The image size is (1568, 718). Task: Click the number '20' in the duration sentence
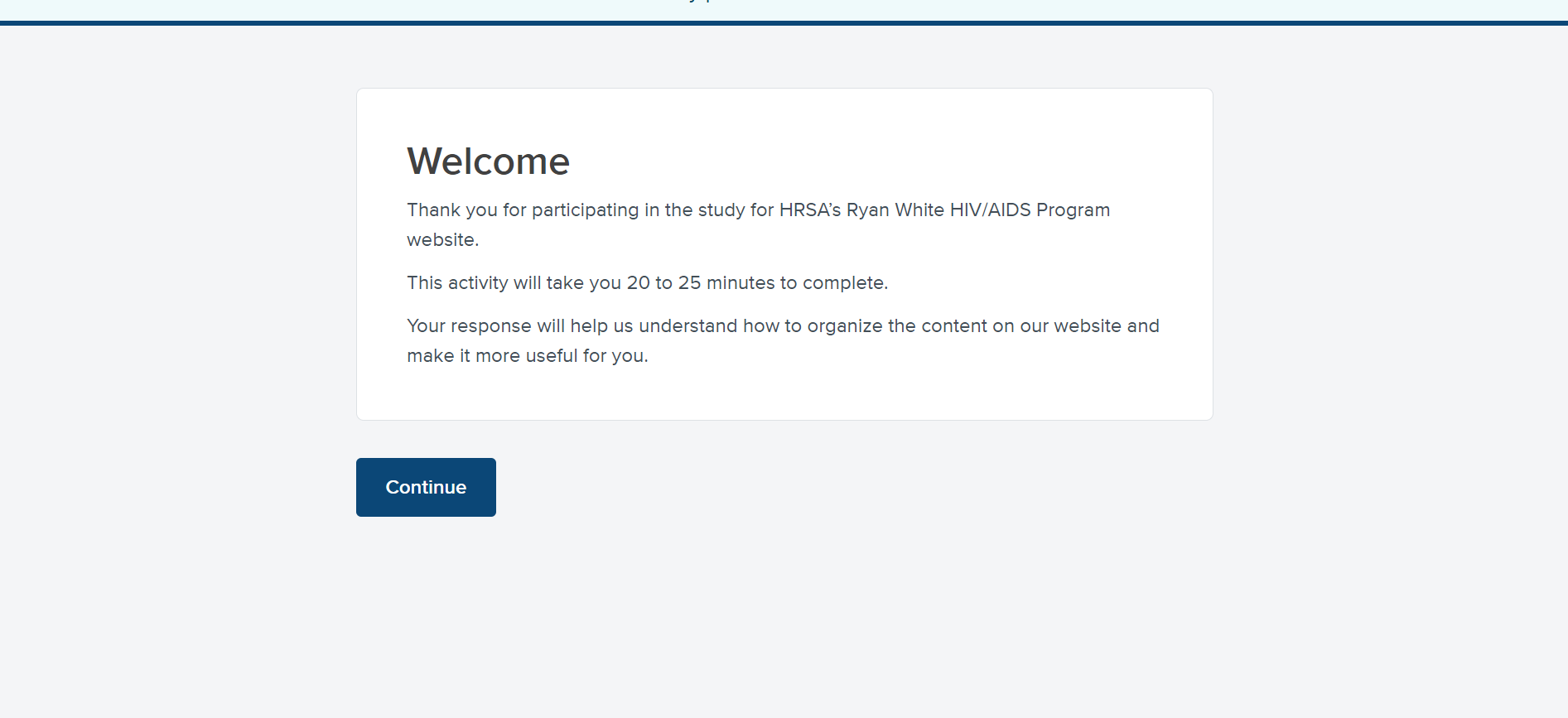pos(638,283)
